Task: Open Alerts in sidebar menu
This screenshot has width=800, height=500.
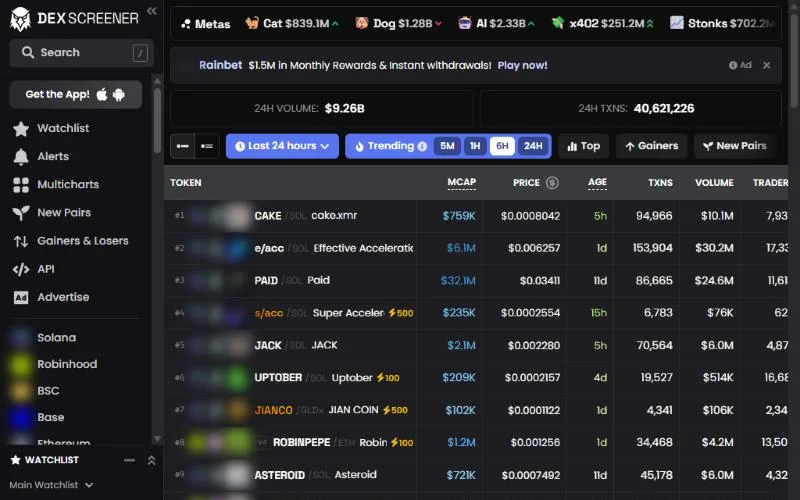Action: coord(53,157)
